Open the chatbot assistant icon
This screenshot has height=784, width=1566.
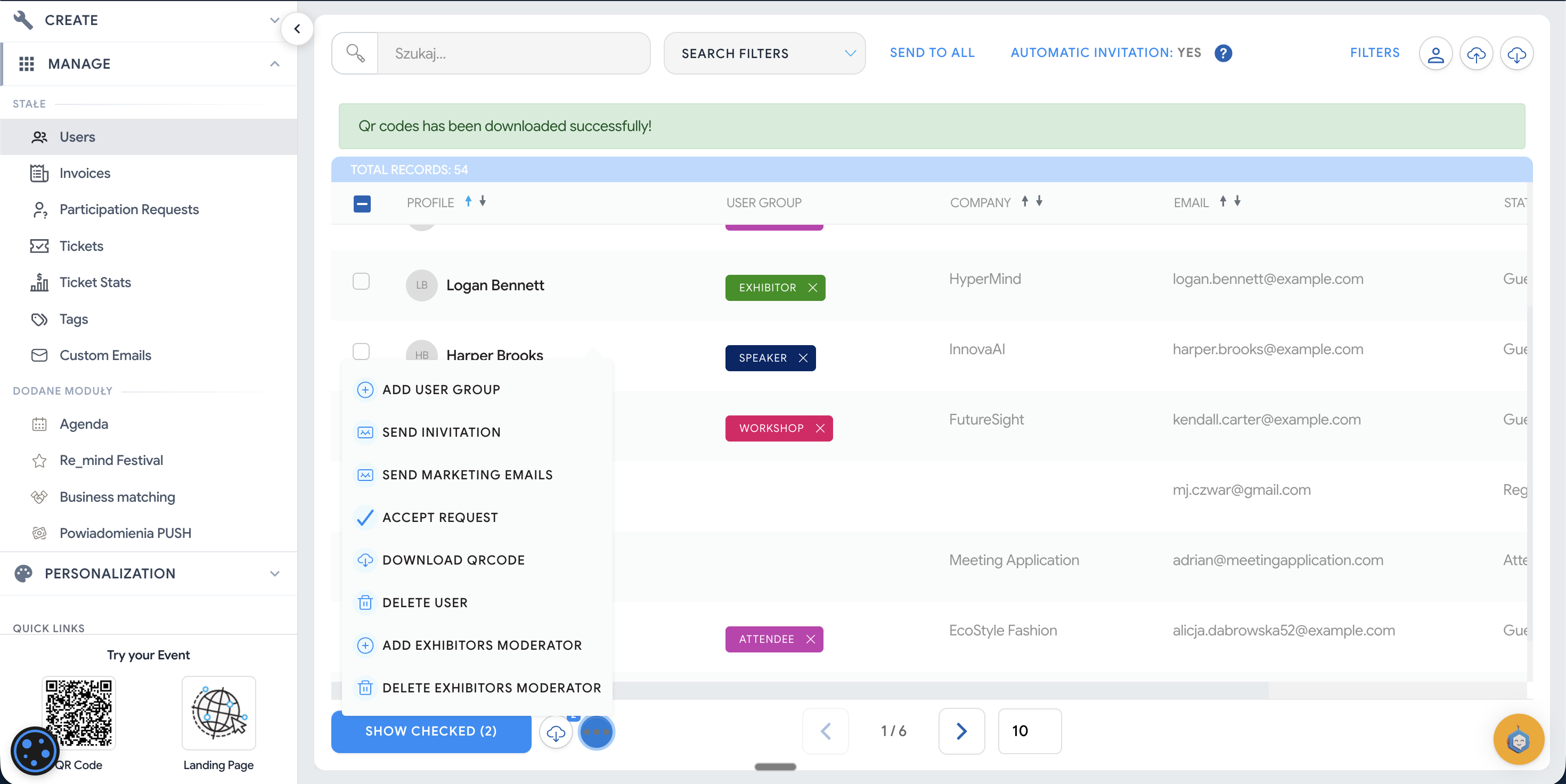pyautogui.click(x=1518, y=739)
